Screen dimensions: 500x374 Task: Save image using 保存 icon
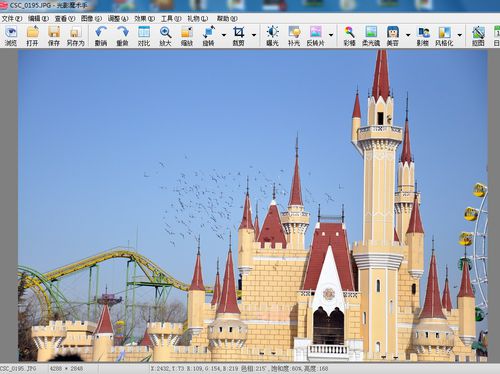[54, 36]
